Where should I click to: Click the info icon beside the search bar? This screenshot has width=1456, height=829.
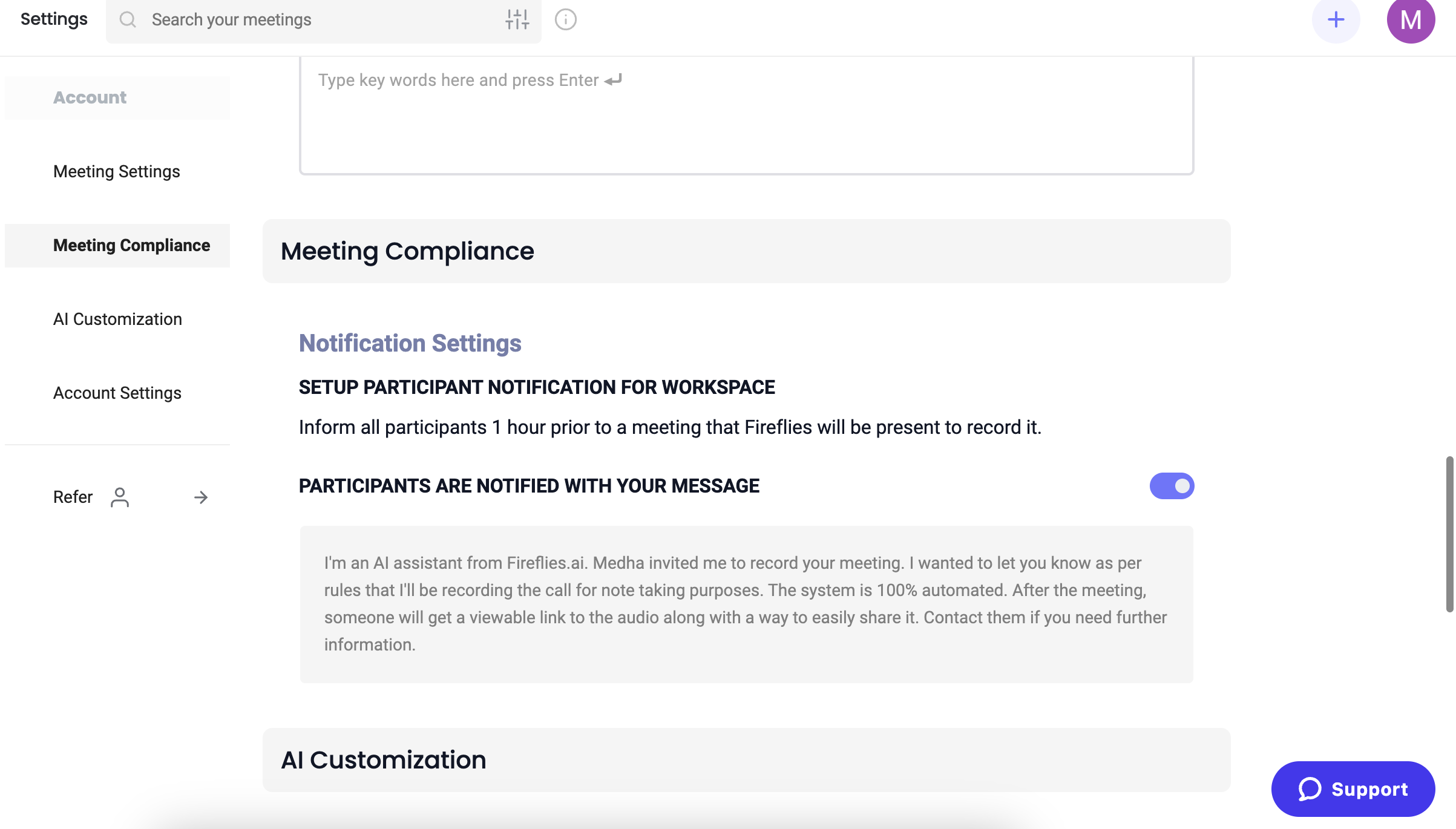tap(565, 19)
